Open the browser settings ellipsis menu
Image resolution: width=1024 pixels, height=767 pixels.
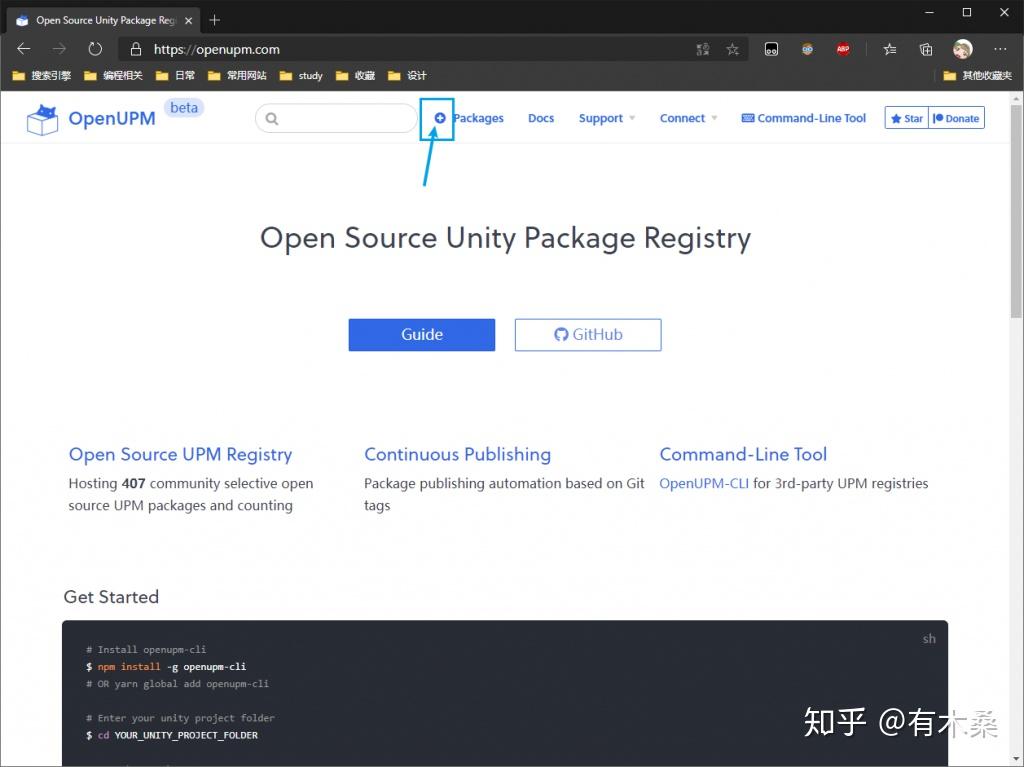999,48
